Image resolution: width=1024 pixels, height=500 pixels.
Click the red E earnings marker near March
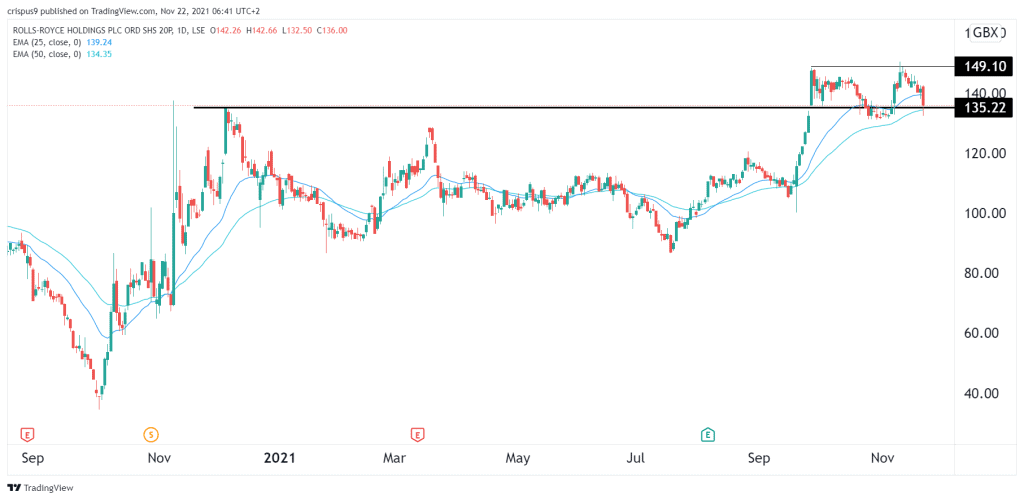pyautogui.click(x=416, y=433)
